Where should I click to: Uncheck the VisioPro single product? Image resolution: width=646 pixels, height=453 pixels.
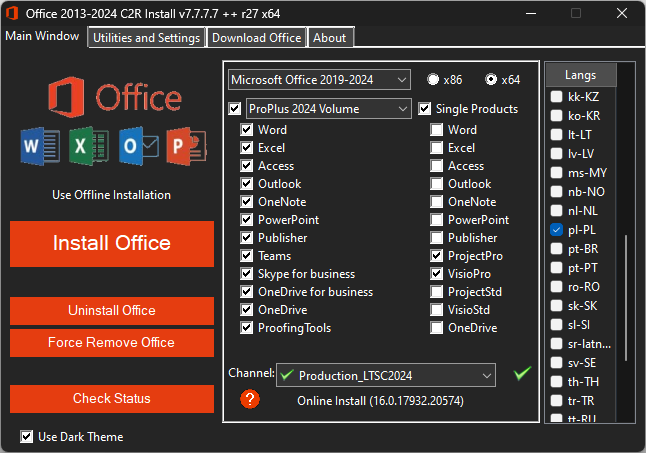pos(436,274)
